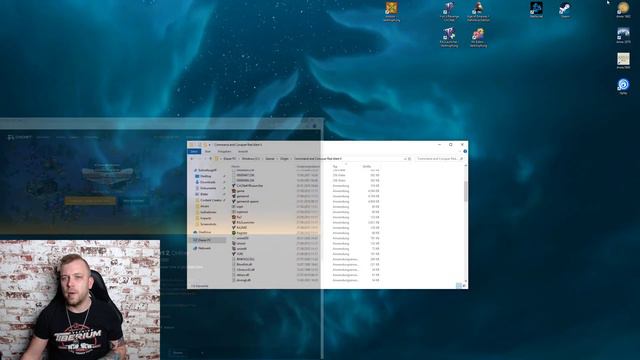640x360 pixels.
Task: Sort files by Typ column
Action: [335, 166]
